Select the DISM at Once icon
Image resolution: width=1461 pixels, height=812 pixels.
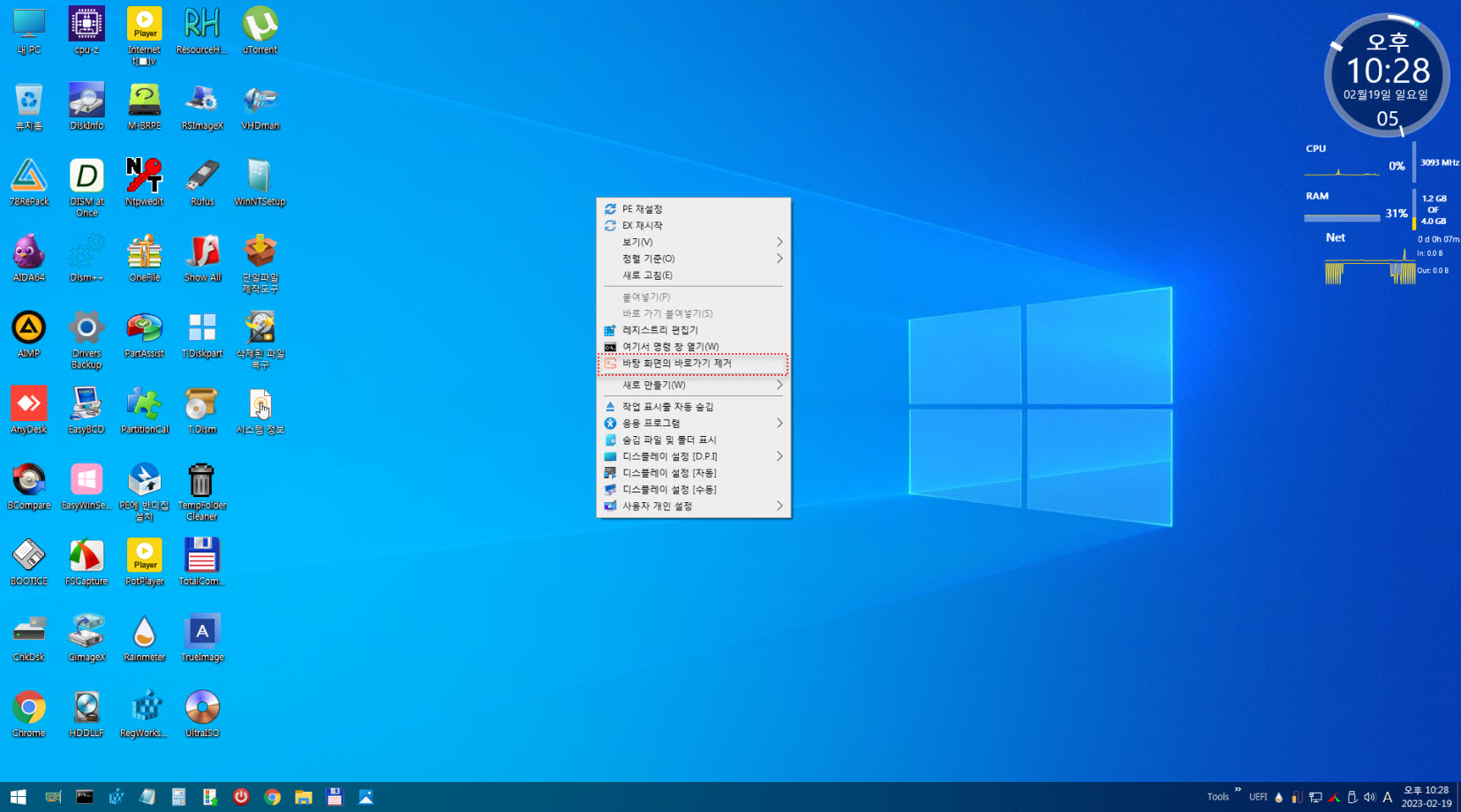(x=87, y=188)
